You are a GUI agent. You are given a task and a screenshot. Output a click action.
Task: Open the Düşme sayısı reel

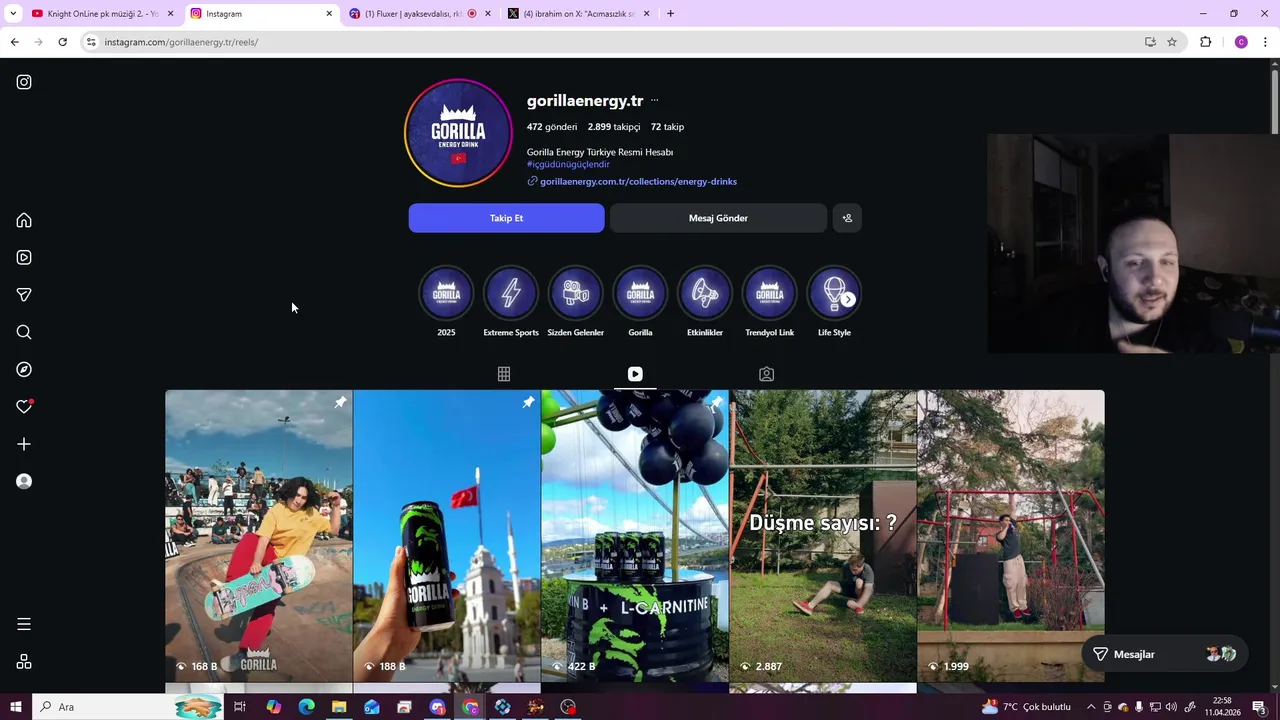(823, 536)
